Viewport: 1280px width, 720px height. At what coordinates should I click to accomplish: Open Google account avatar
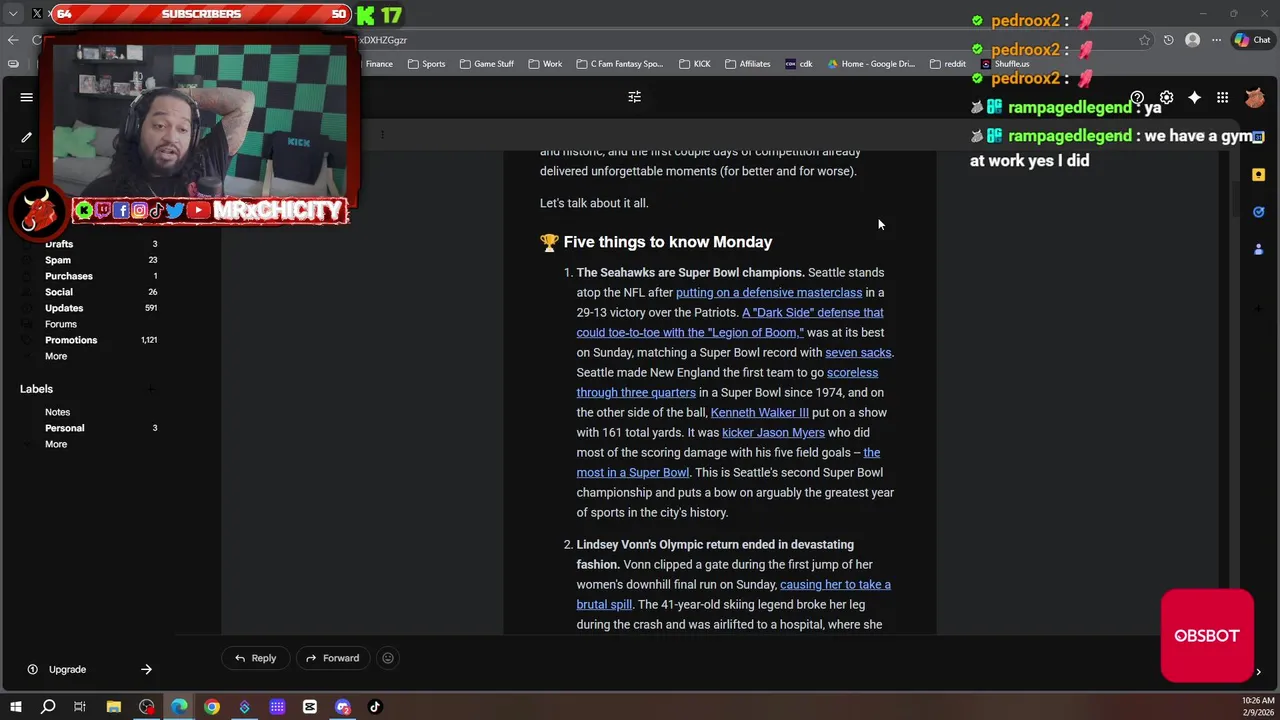coord(1255,97)
